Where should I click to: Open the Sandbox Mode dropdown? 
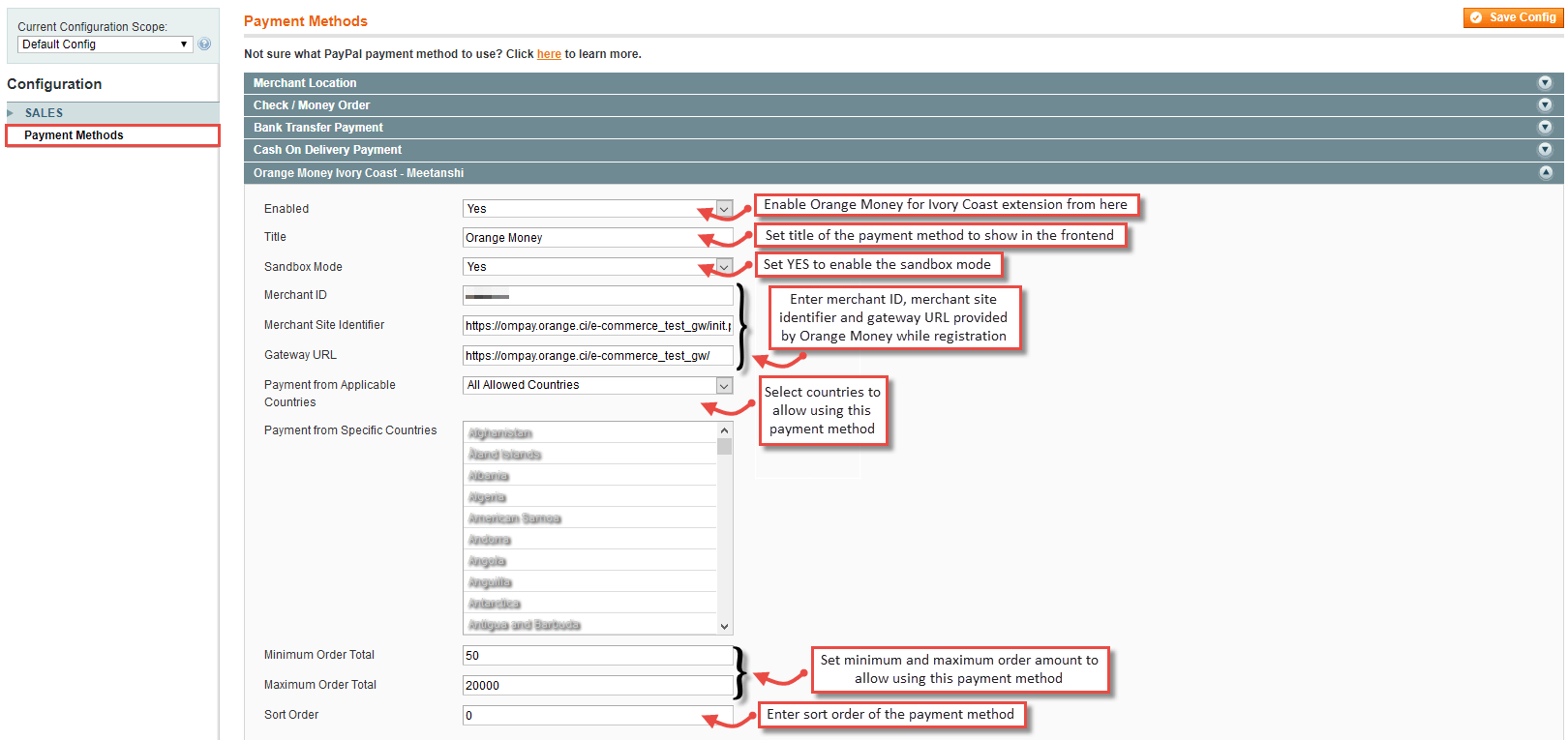pos(598,267)
